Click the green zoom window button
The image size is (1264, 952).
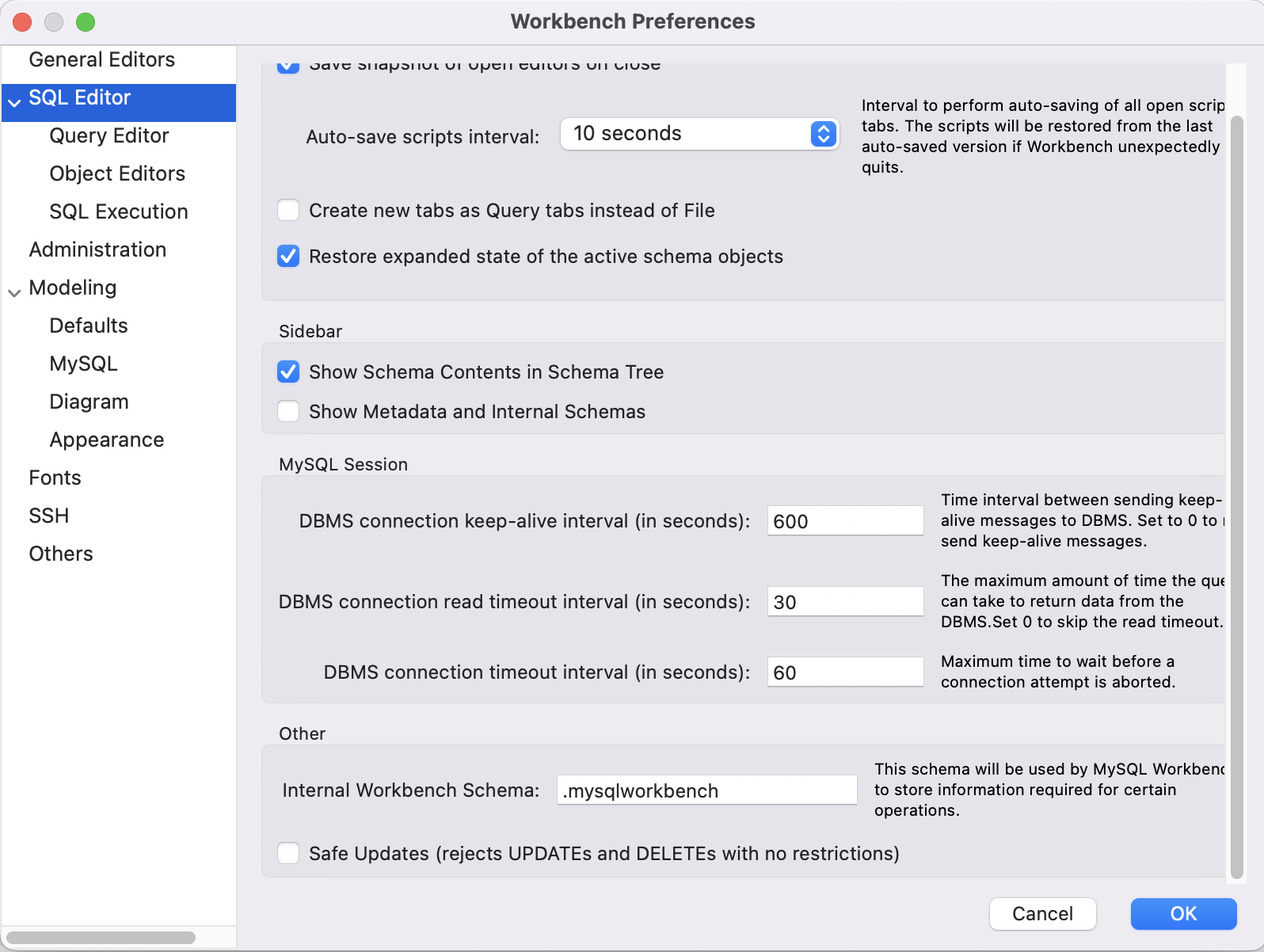86,22
